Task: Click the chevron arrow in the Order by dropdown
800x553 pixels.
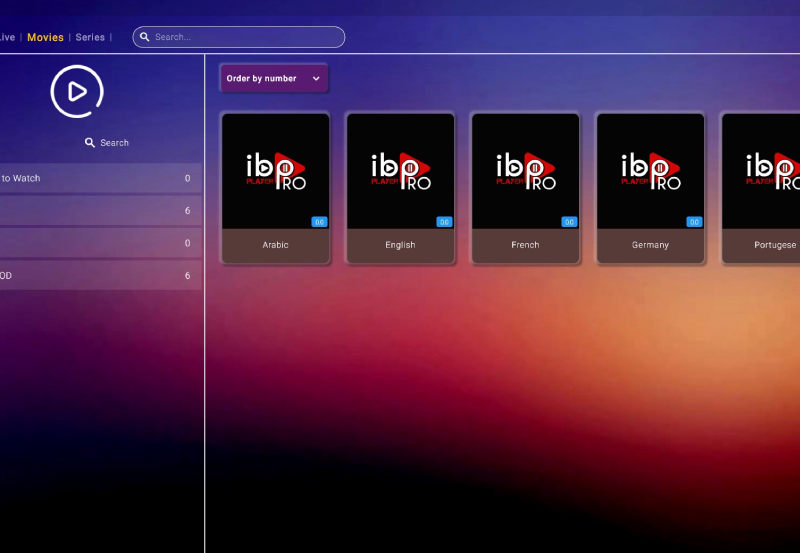Action: 316,79
